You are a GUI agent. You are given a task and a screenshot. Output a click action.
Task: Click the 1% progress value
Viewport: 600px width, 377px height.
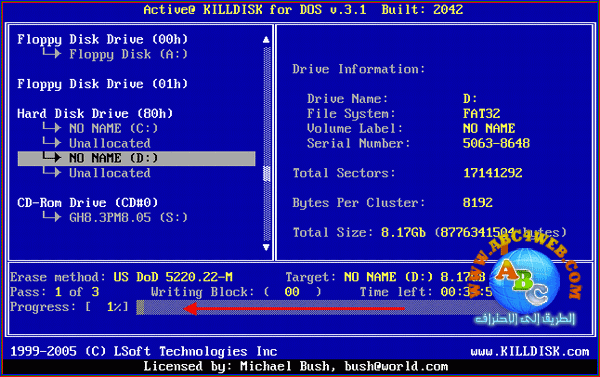point(114,307)
